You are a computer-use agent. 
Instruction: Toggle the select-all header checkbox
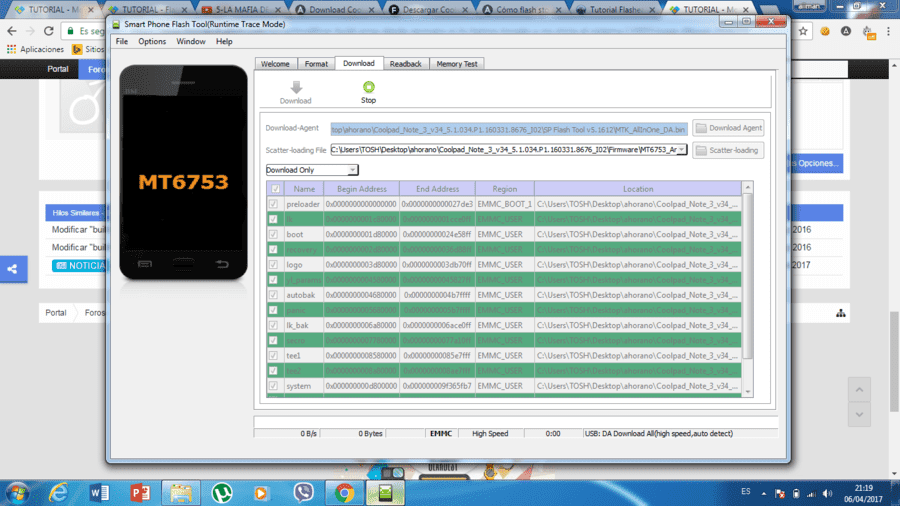coord(276,189)
